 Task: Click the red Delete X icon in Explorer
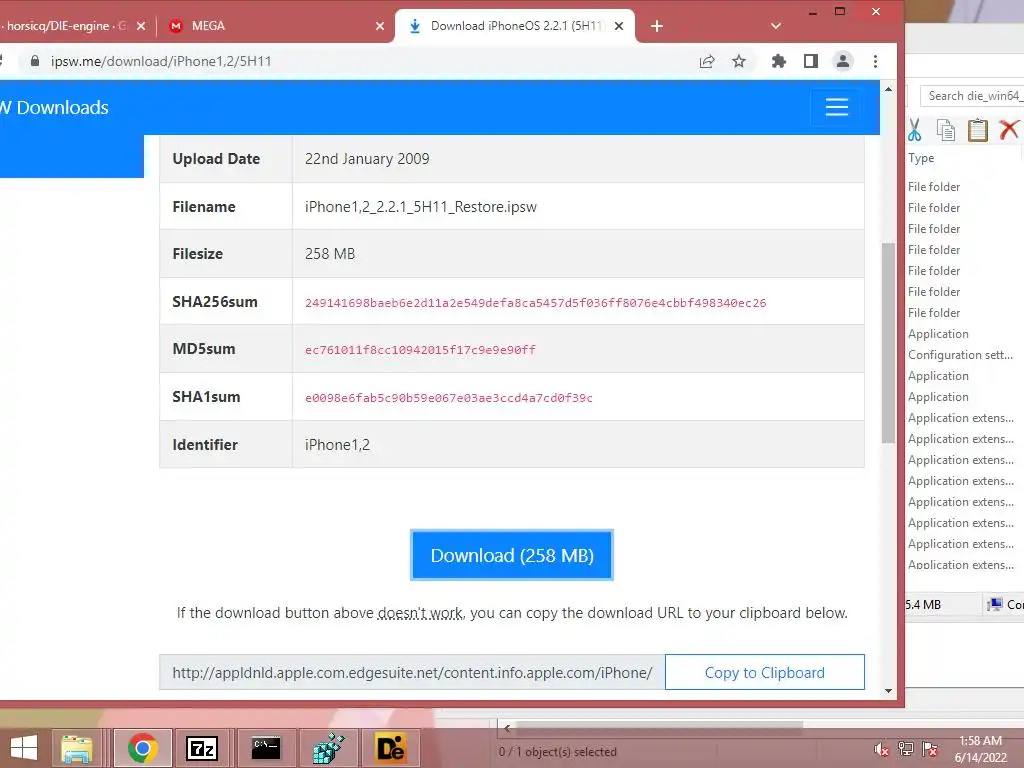coord(1009,130)
